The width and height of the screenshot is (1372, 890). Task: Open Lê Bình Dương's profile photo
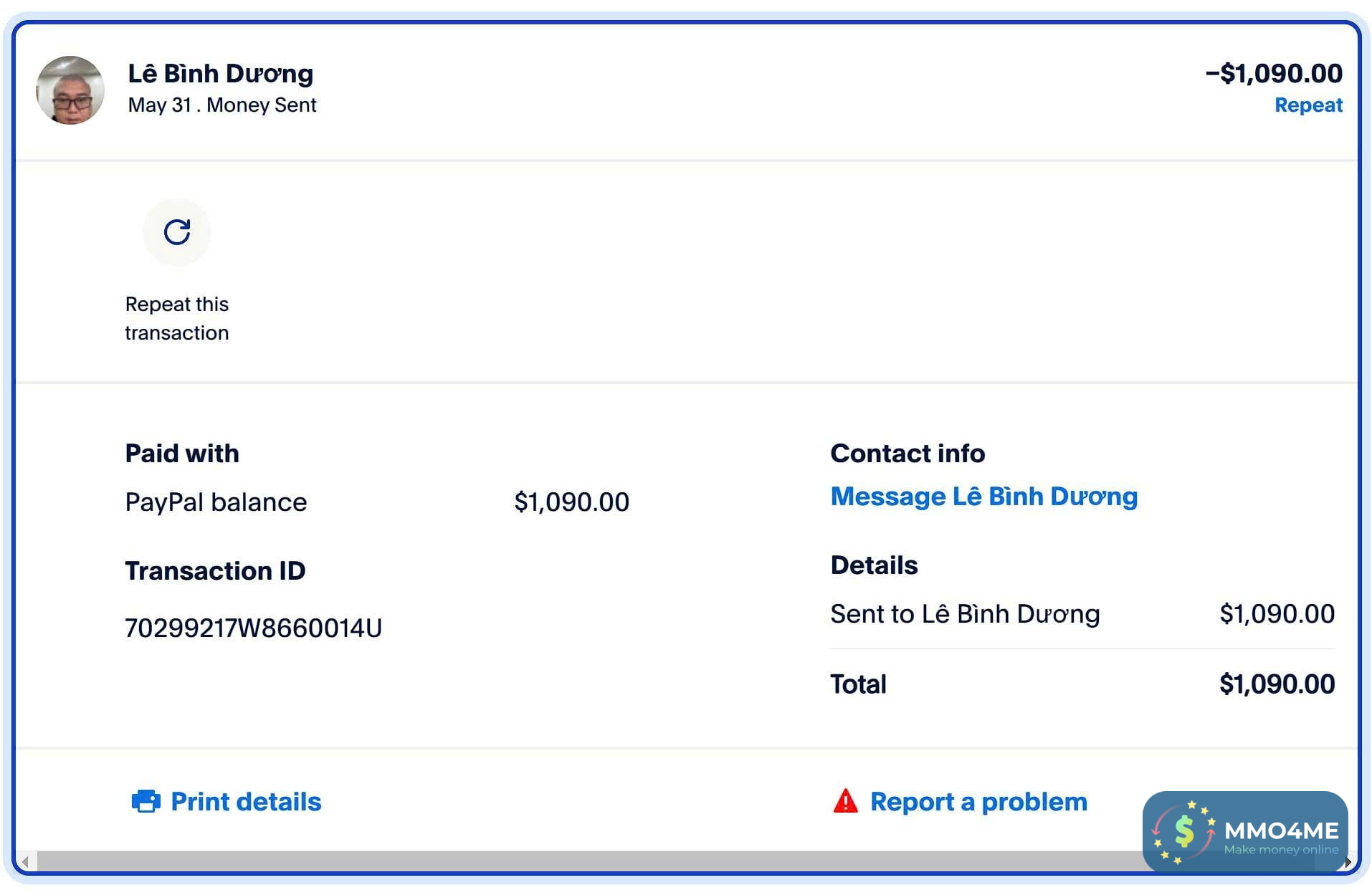(x=70, y=90)
